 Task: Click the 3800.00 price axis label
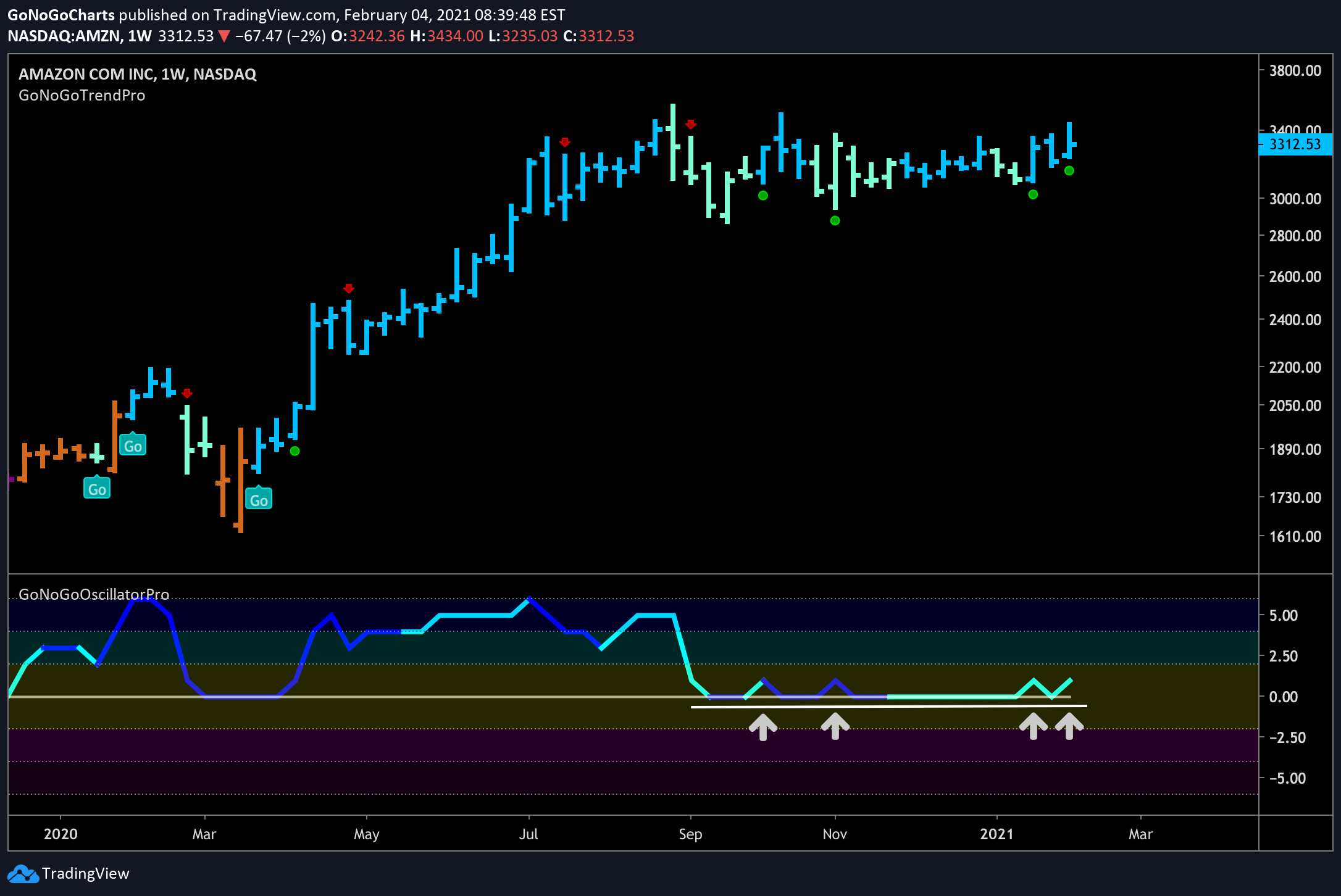pos(1295,70)
